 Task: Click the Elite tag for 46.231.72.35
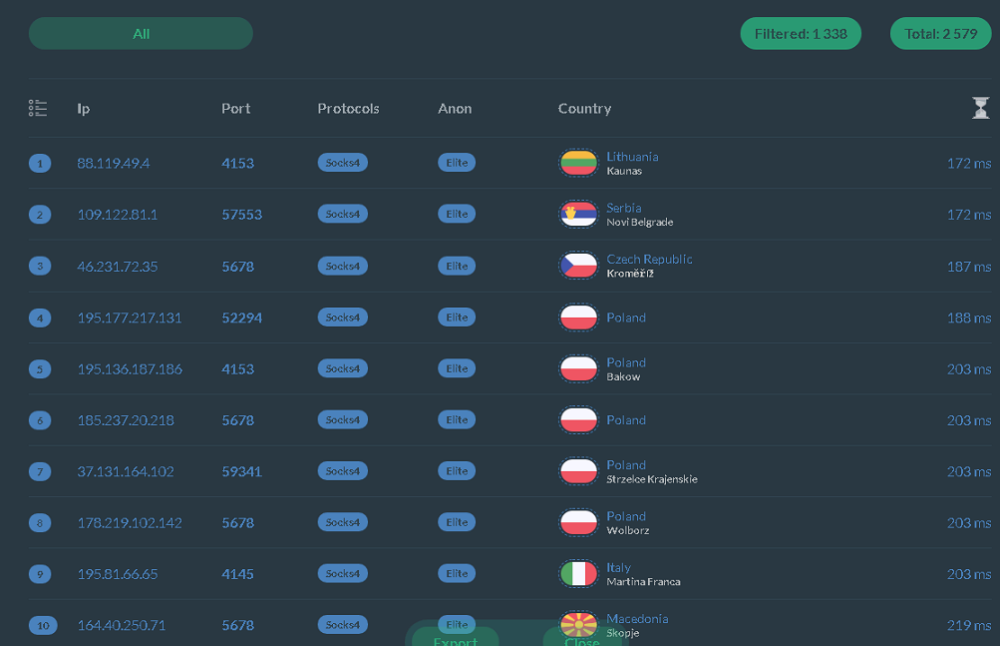coord(456,266)
